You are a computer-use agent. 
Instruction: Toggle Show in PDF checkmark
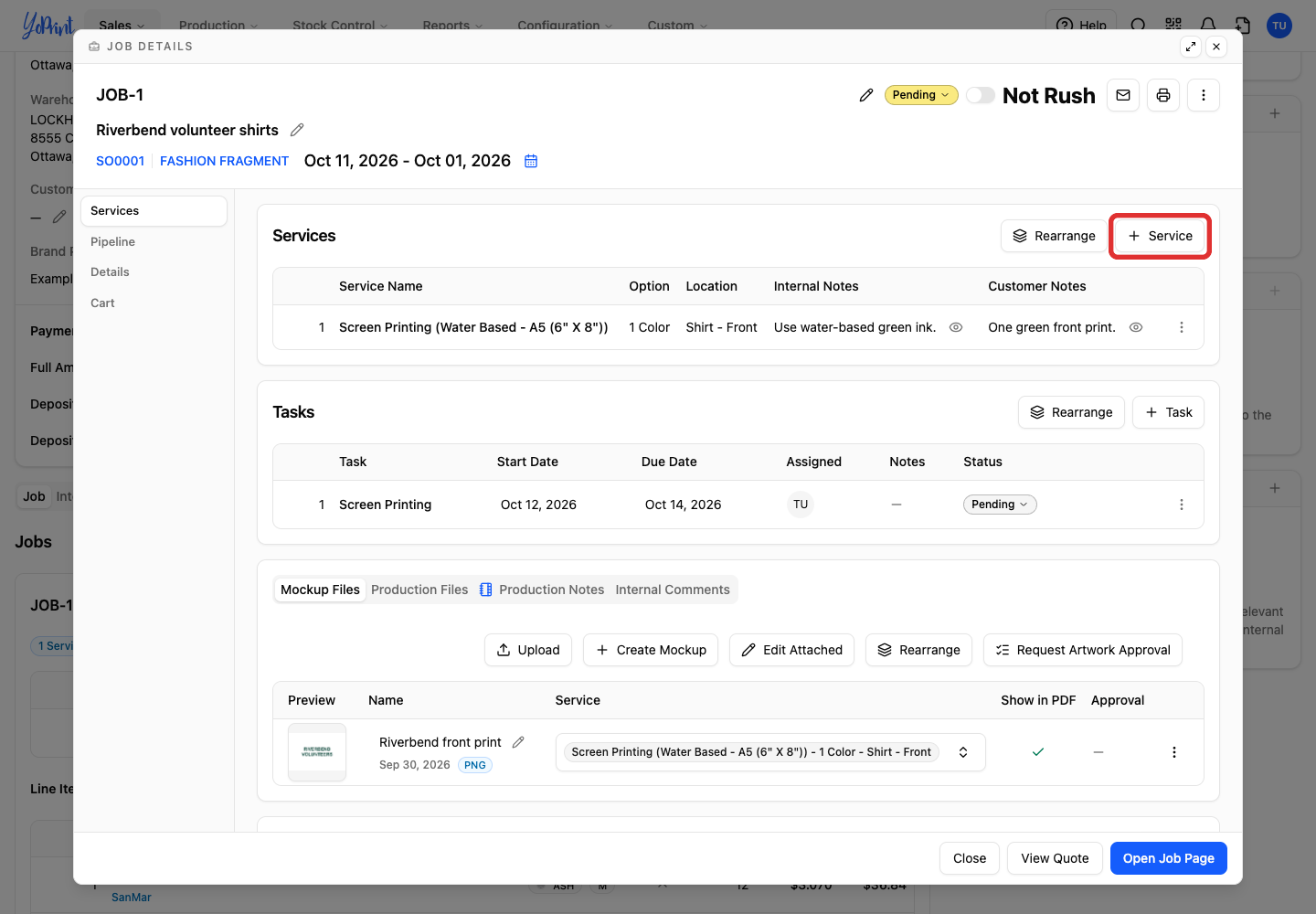click(1038, 752)
